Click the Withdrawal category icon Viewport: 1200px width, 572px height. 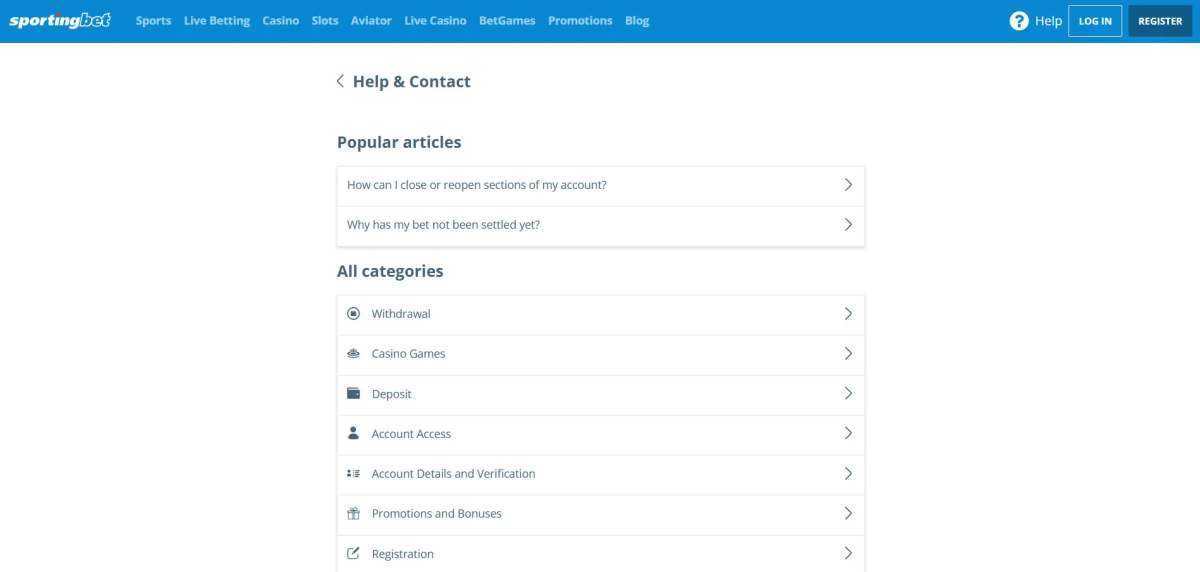(353, 314)
